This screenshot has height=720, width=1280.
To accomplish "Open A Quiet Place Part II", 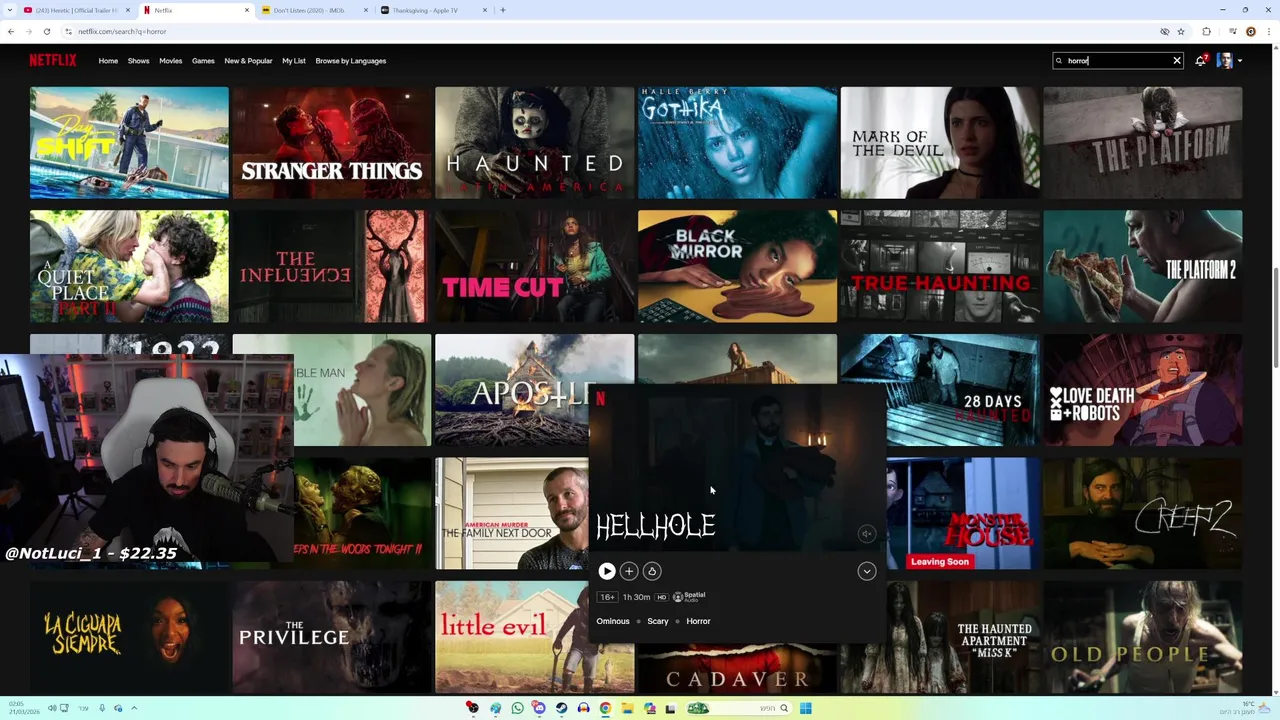I will click(x=129, y=266).
